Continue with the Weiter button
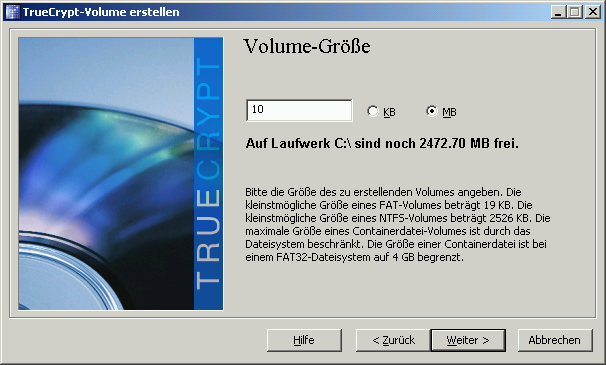This screenshot has width=606, height=365. (x=468, y=340)
